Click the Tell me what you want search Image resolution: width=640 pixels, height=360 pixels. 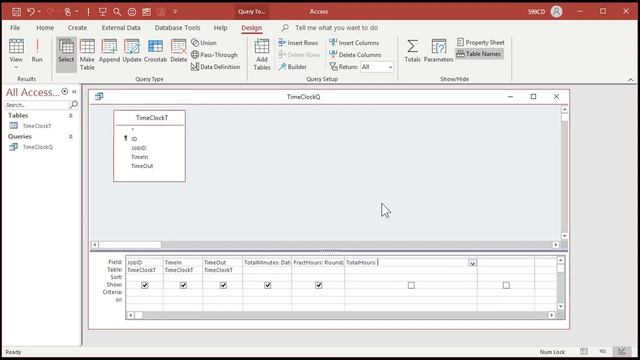point(336,28)
